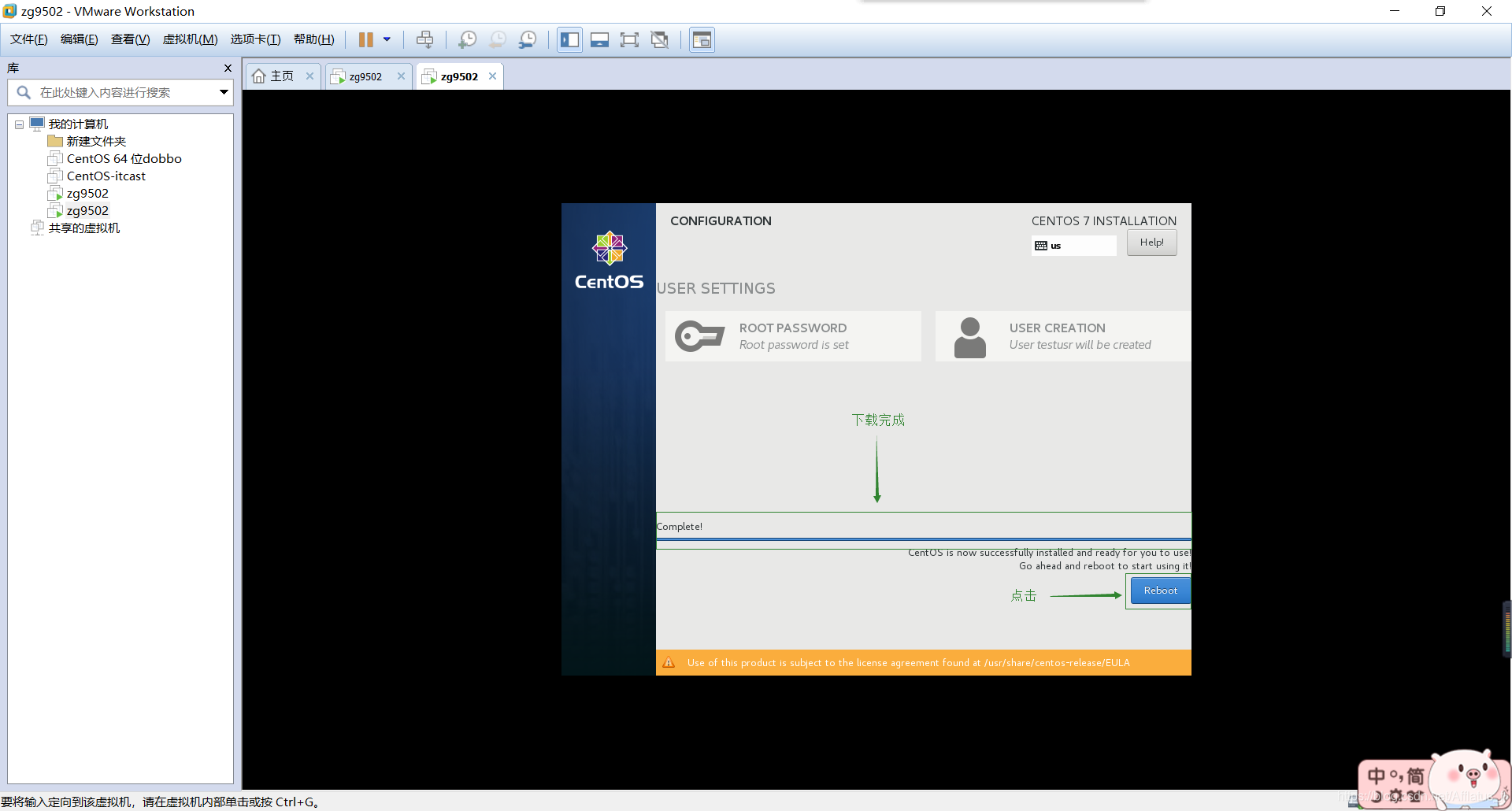Screen dimensions: 1512x811
Task: Click the active zg9502 tab
Action: pos(458,76)
